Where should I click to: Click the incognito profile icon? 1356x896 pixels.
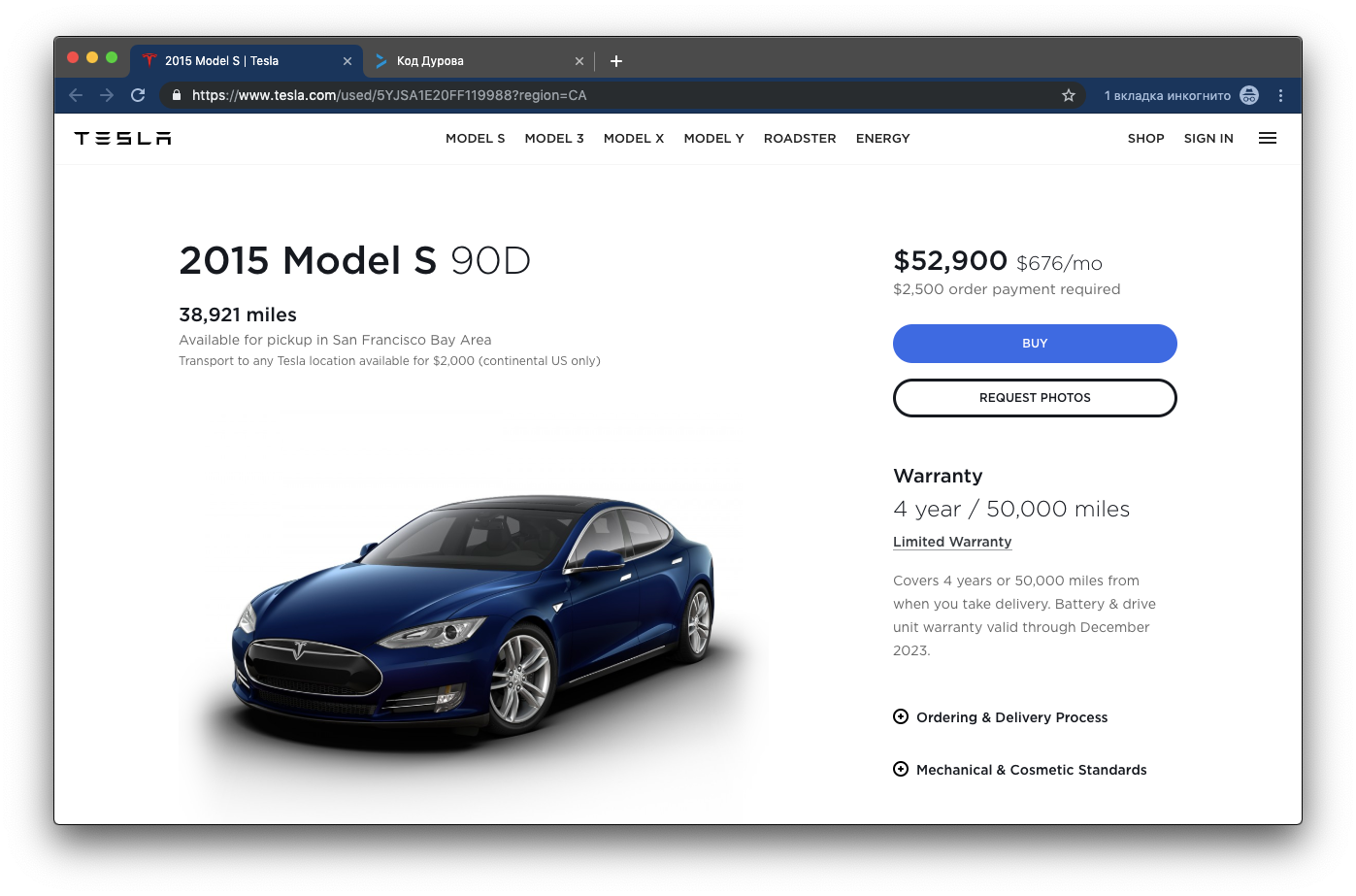(1249, 95)
